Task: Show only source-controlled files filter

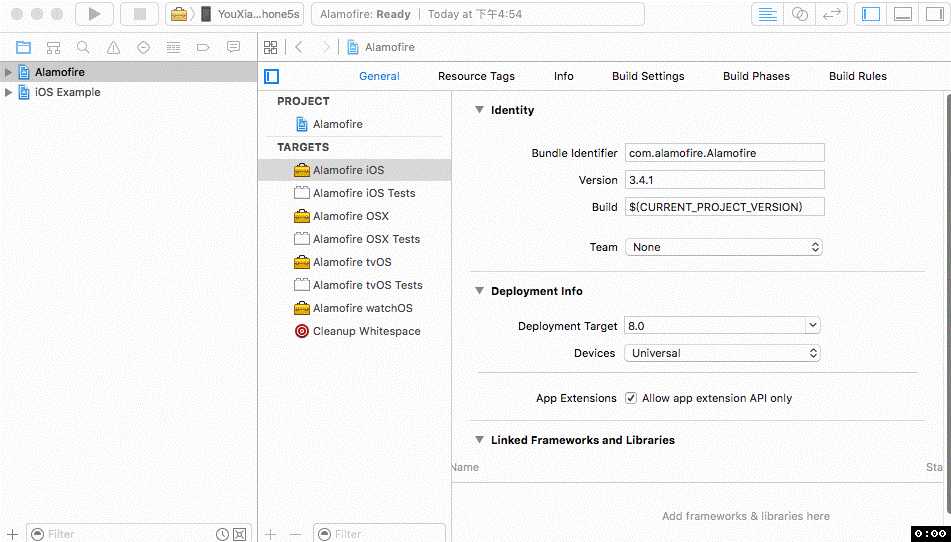Action: [x=240, y=534]
